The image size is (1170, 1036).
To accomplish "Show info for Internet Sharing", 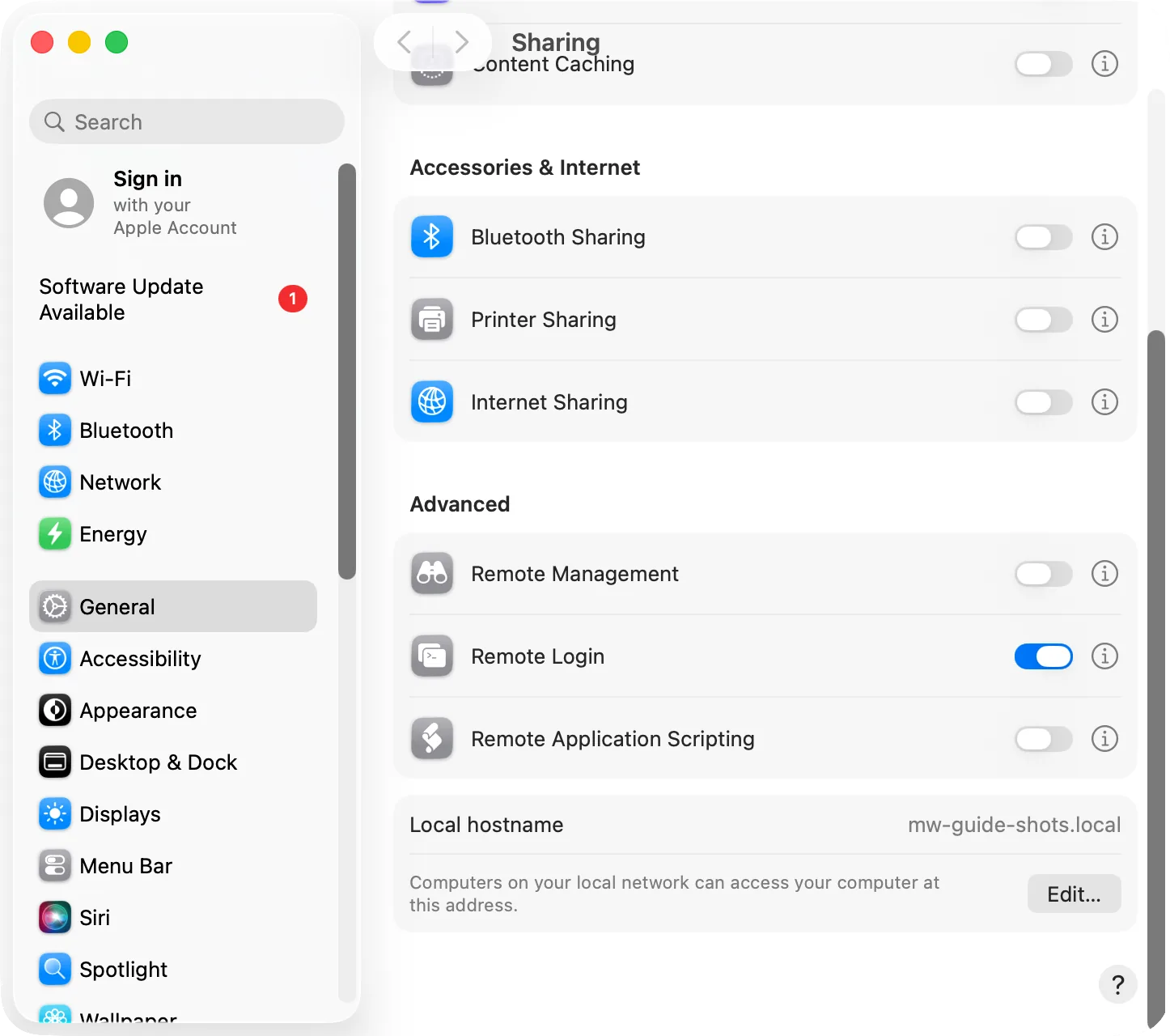I will (x=1104, y=402).
